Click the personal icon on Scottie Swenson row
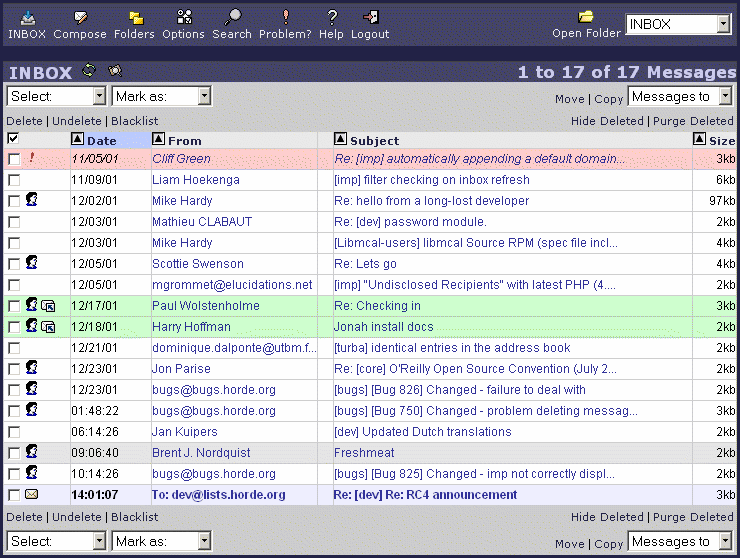This screenshot has height=558, width=740. [32, 262]
